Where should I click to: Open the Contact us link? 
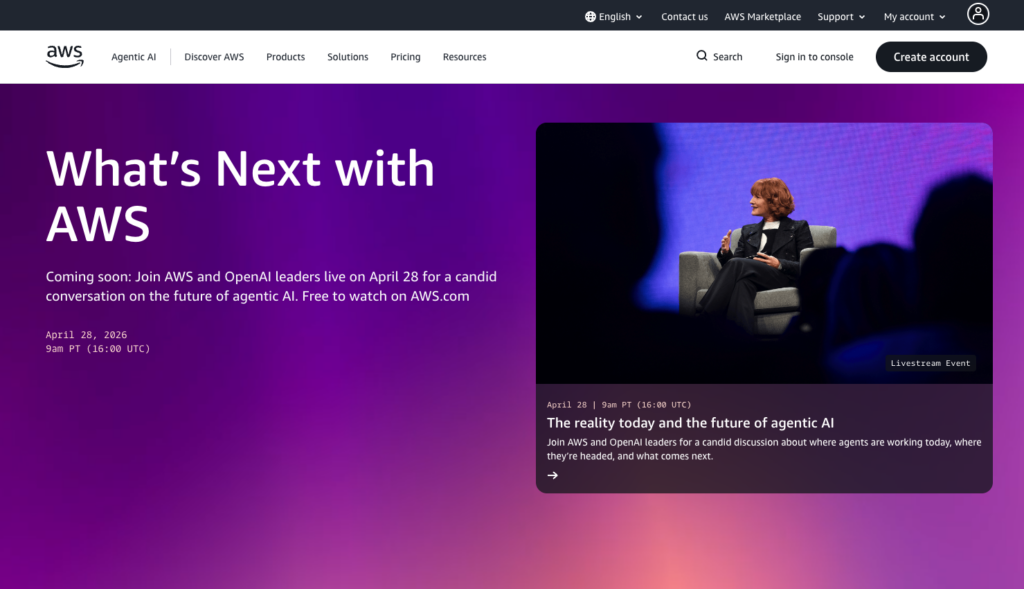click(684, 16)
